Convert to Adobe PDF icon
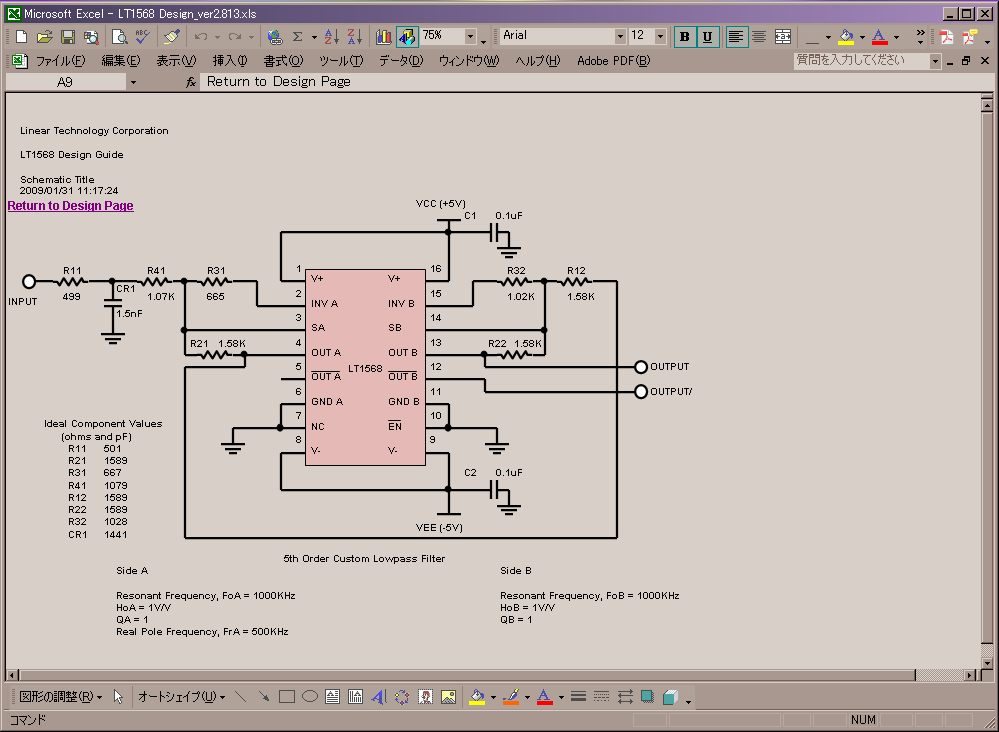 click(x=947, y=36)
